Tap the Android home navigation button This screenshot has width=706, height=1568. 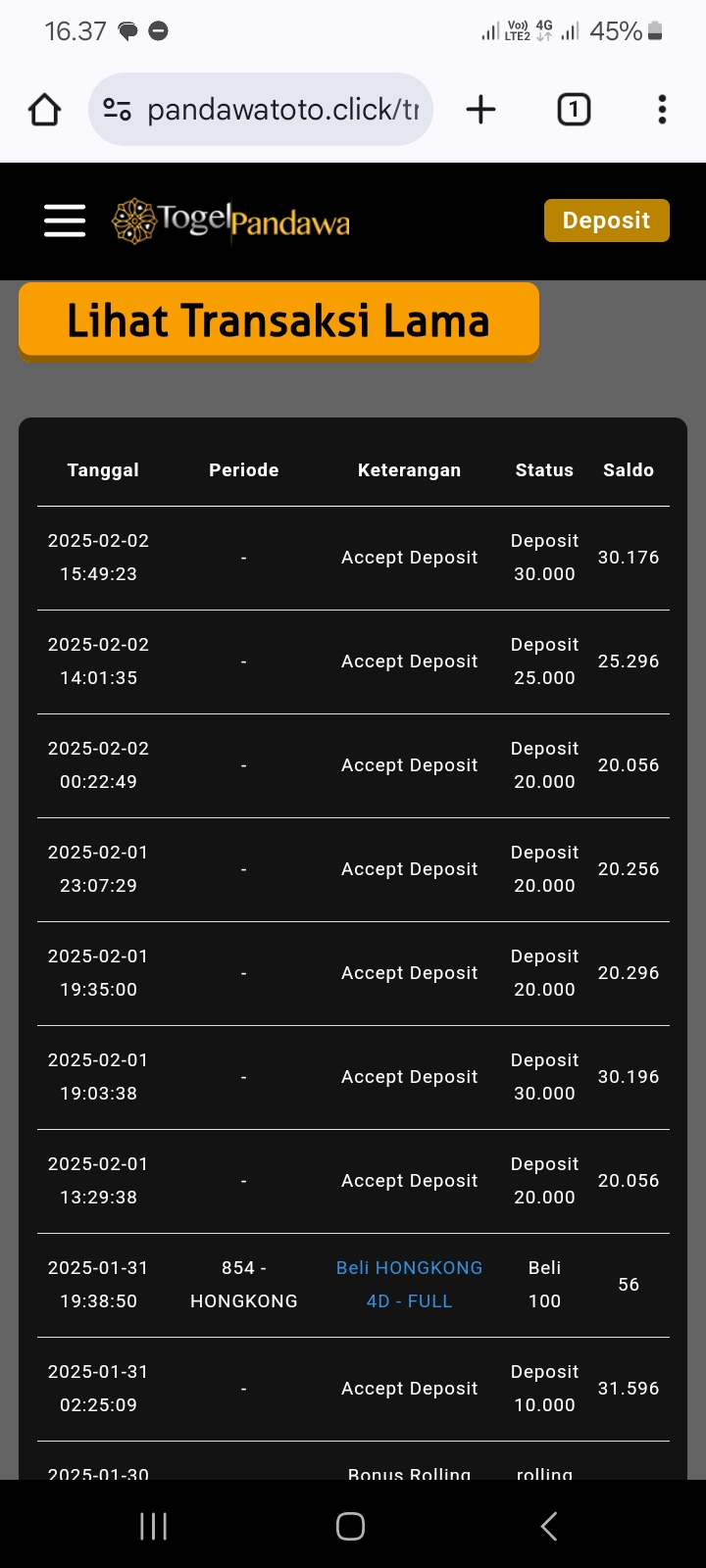(x=350, y=1526)
